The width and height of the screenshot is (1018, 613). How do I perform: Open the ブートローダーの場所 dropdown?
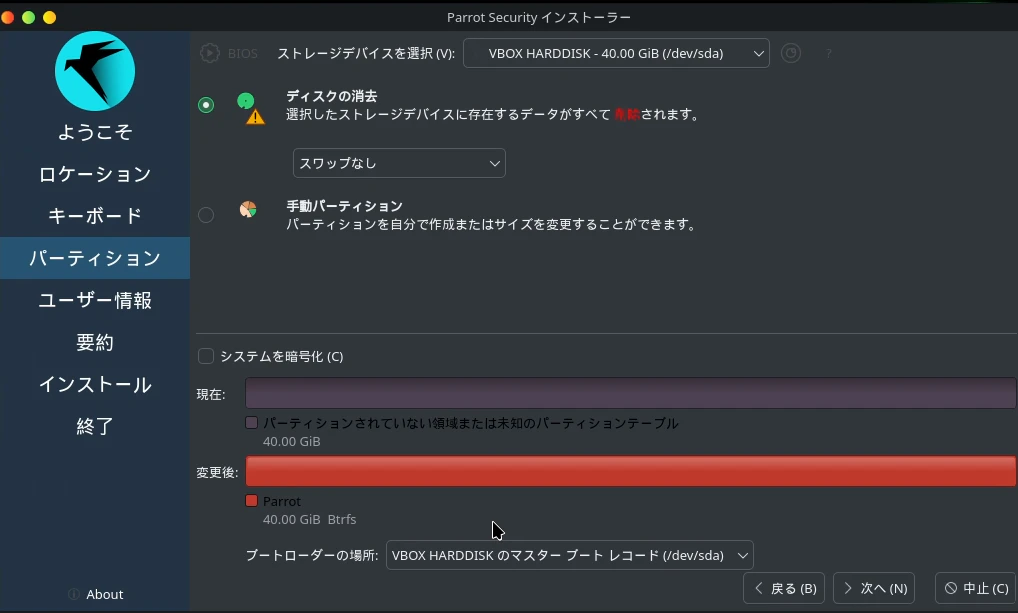coord(569,555)
